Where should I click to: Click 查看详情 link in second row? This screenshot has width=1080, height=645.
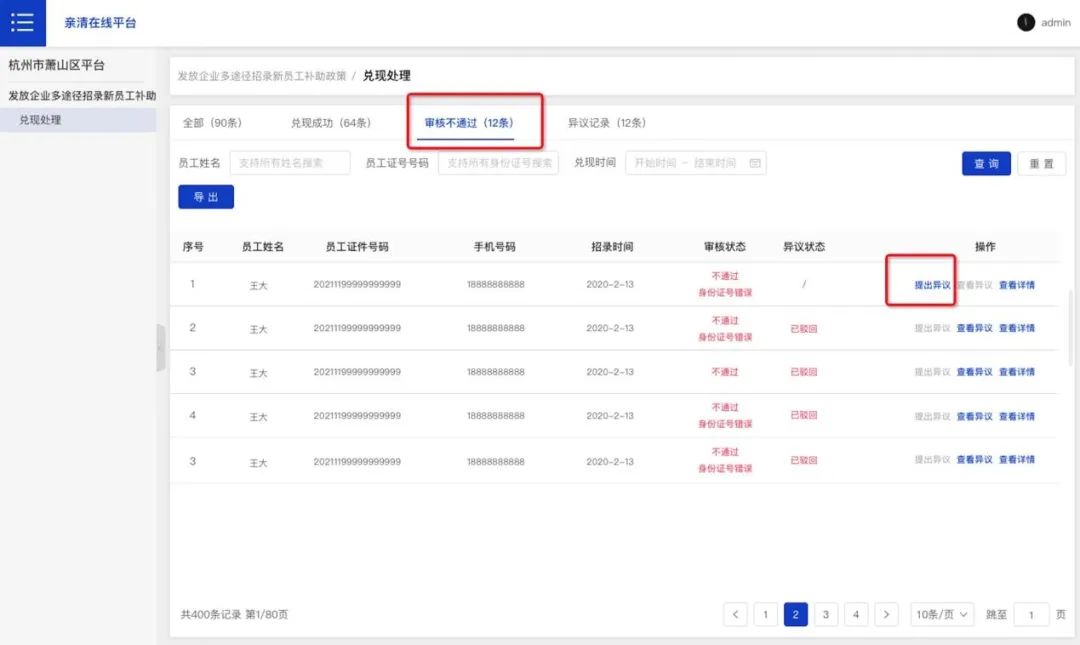pyautogui.click(x=1016, y=328)
